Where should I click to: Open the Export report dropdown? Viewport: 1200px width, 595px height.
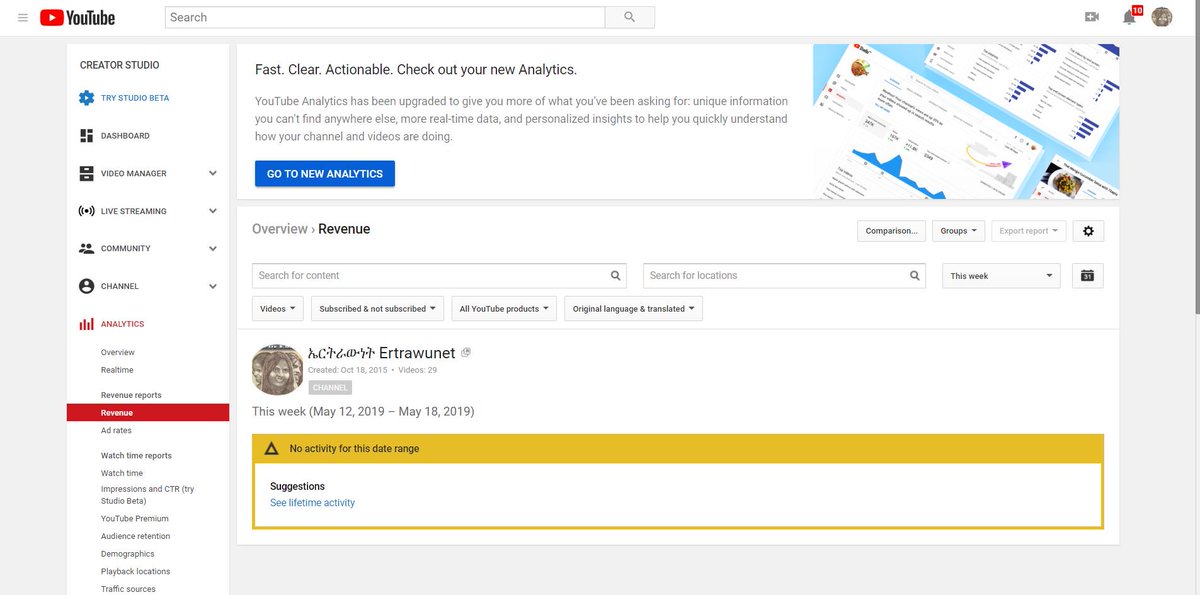click(1029, 231)
